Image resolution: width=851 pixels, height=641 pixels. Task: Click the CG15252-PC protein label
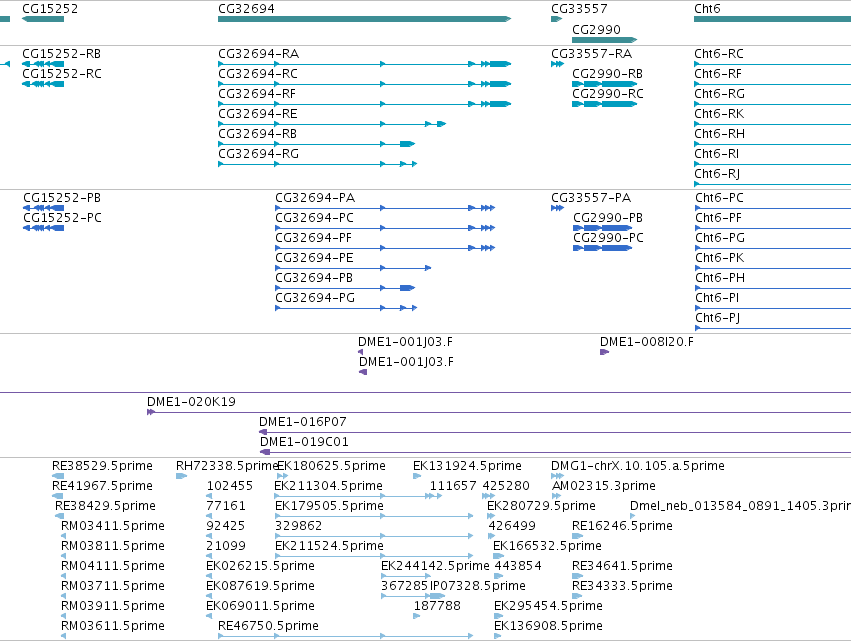click(62, 218)
